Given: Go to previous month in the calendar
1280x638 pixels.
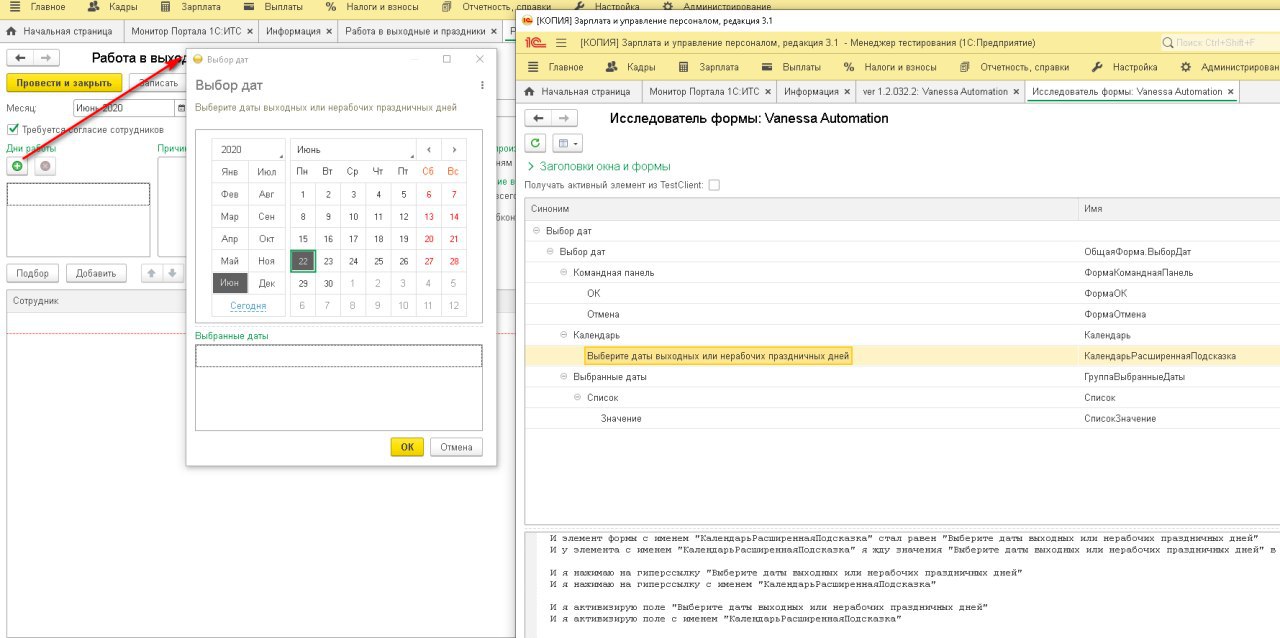Looking at the screenshot, I should (429, 149).
